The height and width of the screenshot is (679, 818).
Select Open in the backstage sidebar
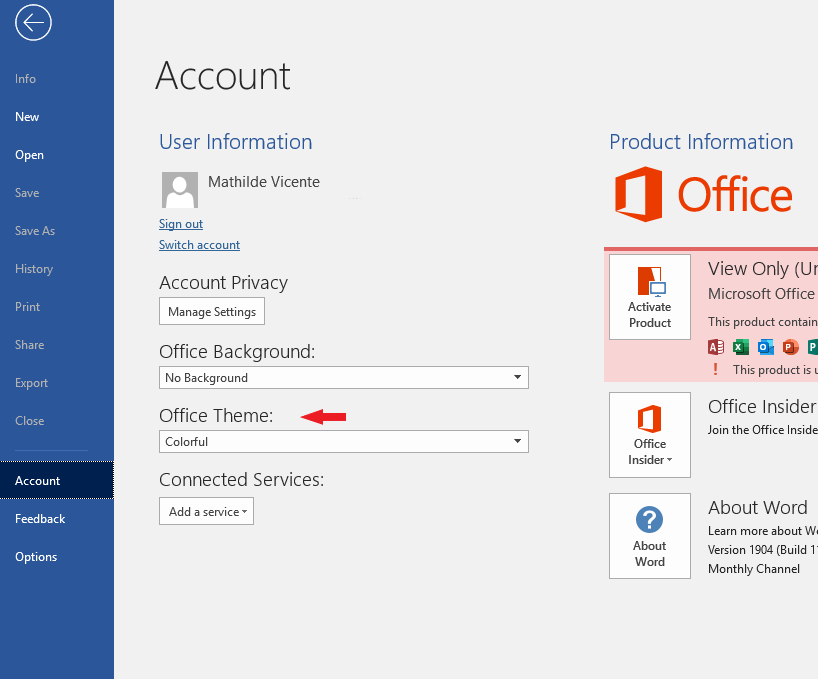[x=29, y=155]
